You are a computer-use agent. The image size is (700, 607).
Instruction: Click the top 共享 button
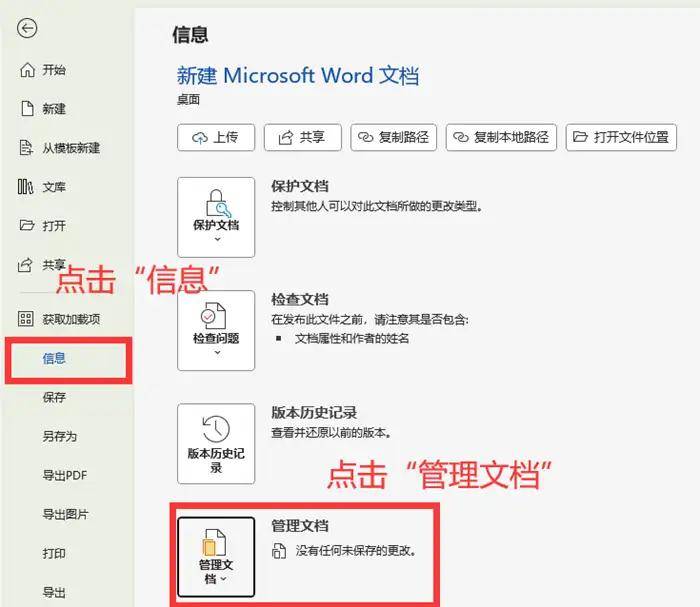pos(303,137)
